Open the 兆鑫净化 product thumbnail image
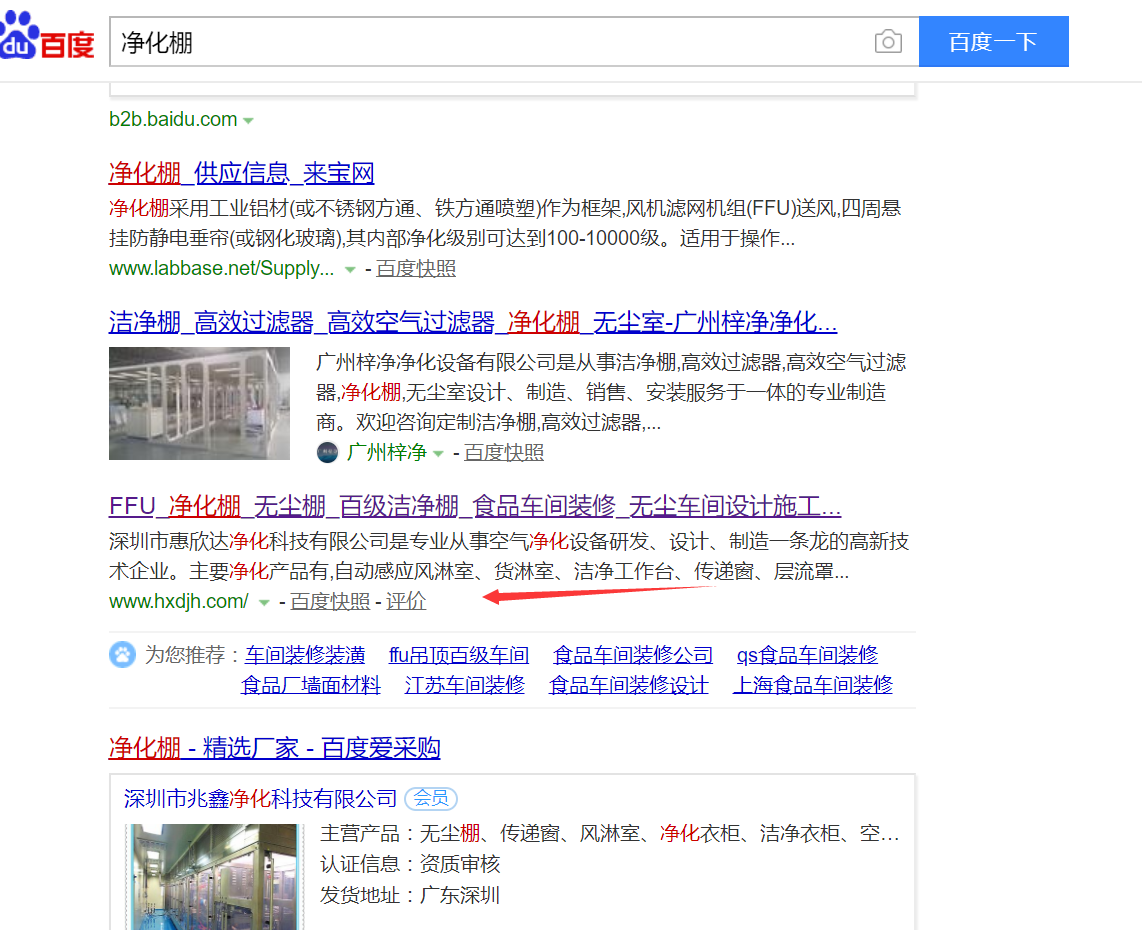This screenshot has height=930, width=1142. click(214, 876)
